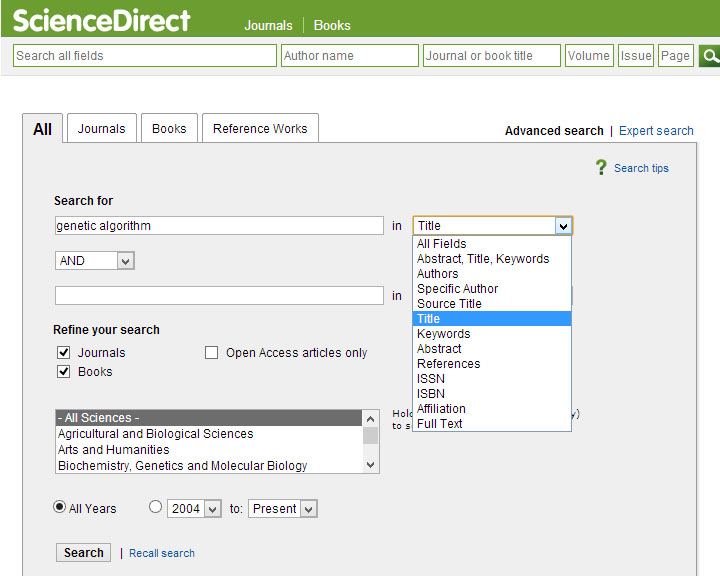Select the date range radio button
720x576 pixels.
click(155, 507)
